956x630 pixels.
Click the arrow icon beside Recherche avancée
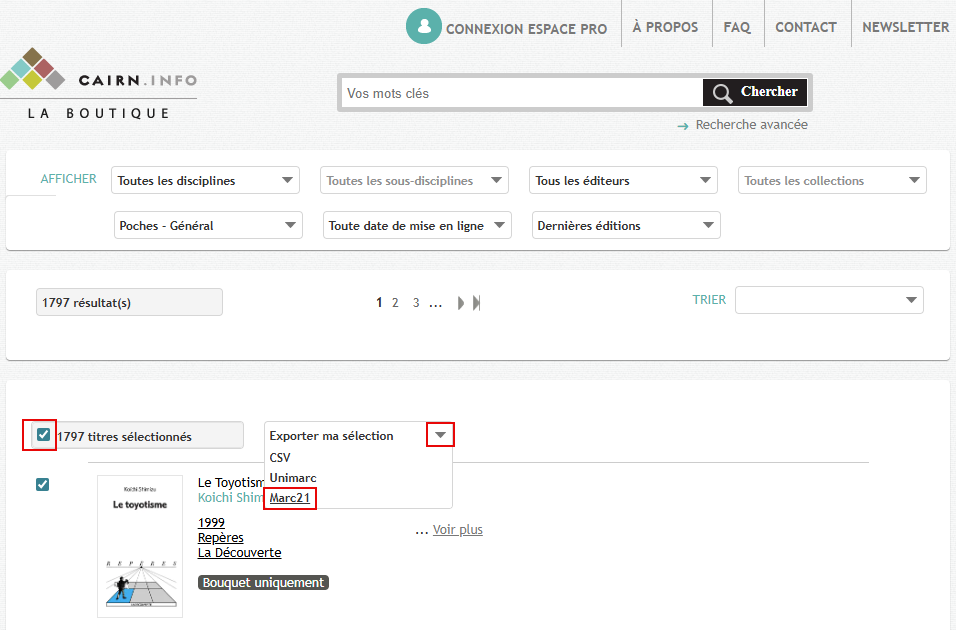683,126
